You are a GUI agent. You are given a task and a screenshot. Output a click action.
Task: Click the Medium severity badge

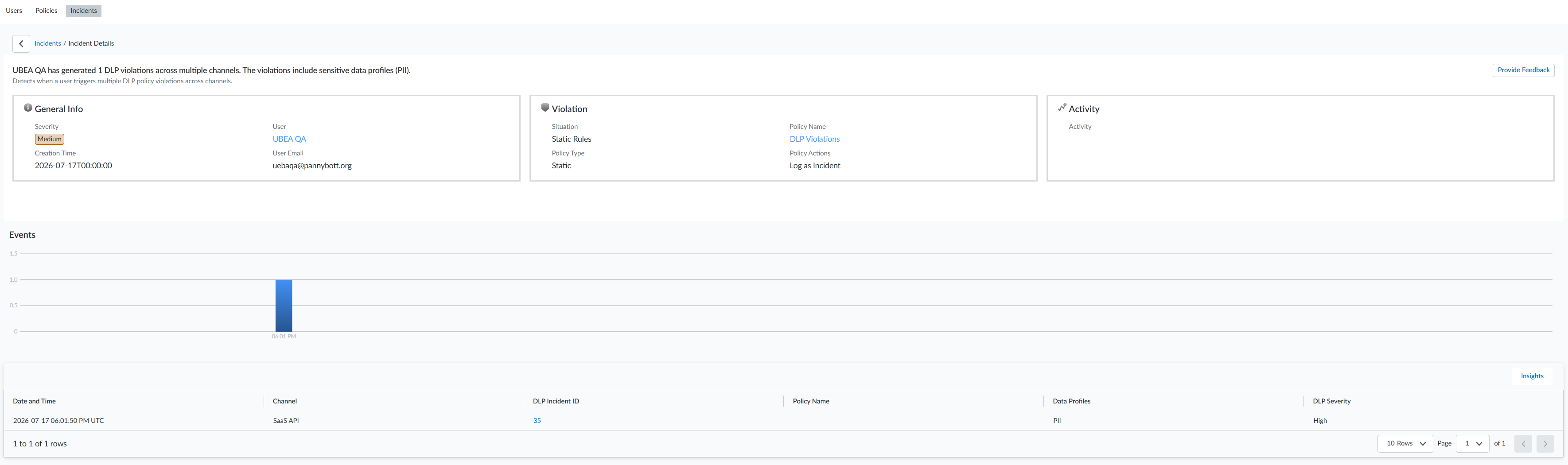point(49,139)
